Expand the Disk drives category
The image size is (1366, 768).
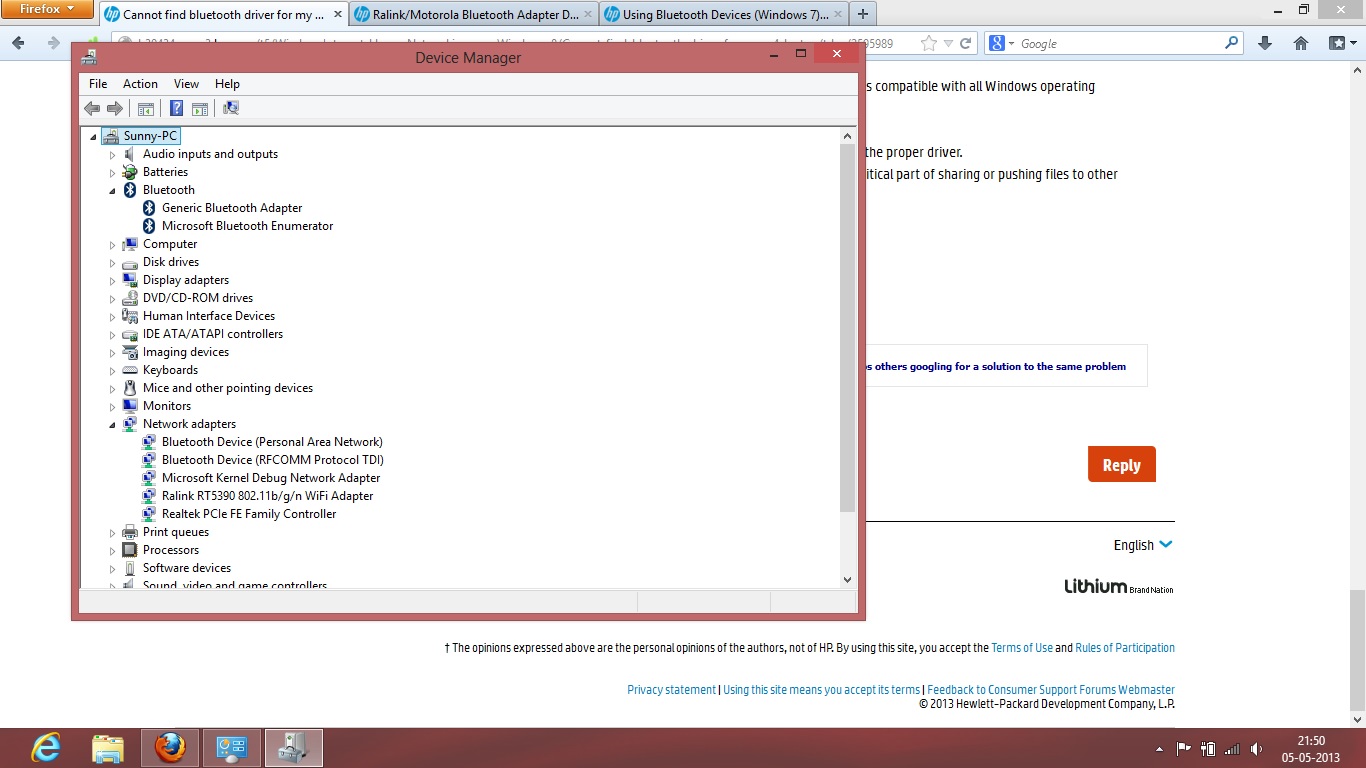point(113,262)
